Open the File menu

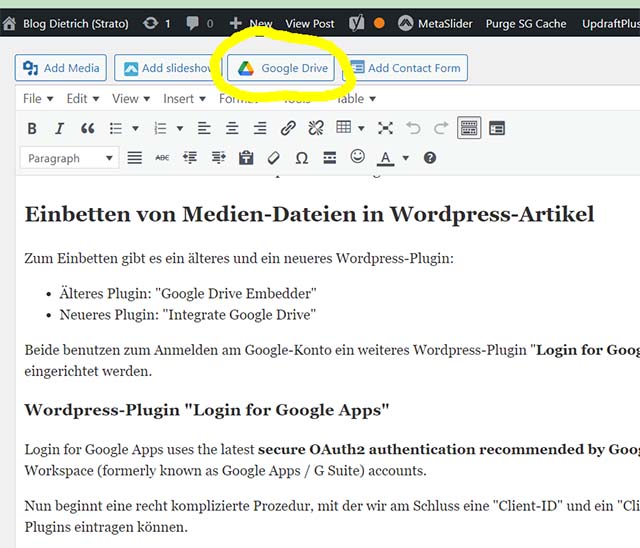[37, 98]
